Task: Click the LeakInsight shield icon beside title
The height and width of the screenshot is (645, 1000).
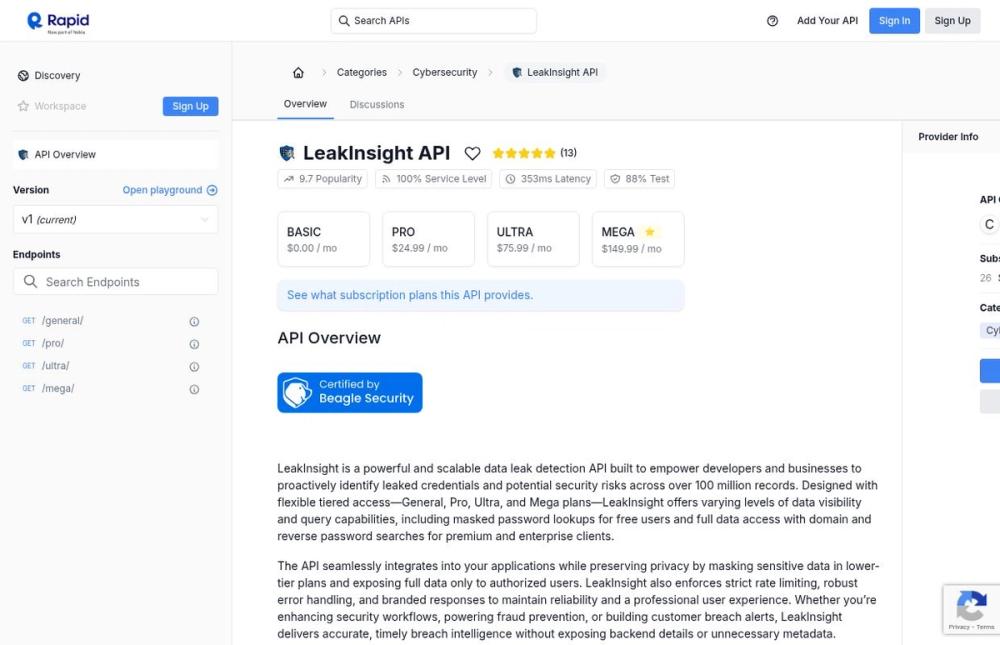Action: coord(287,153)
